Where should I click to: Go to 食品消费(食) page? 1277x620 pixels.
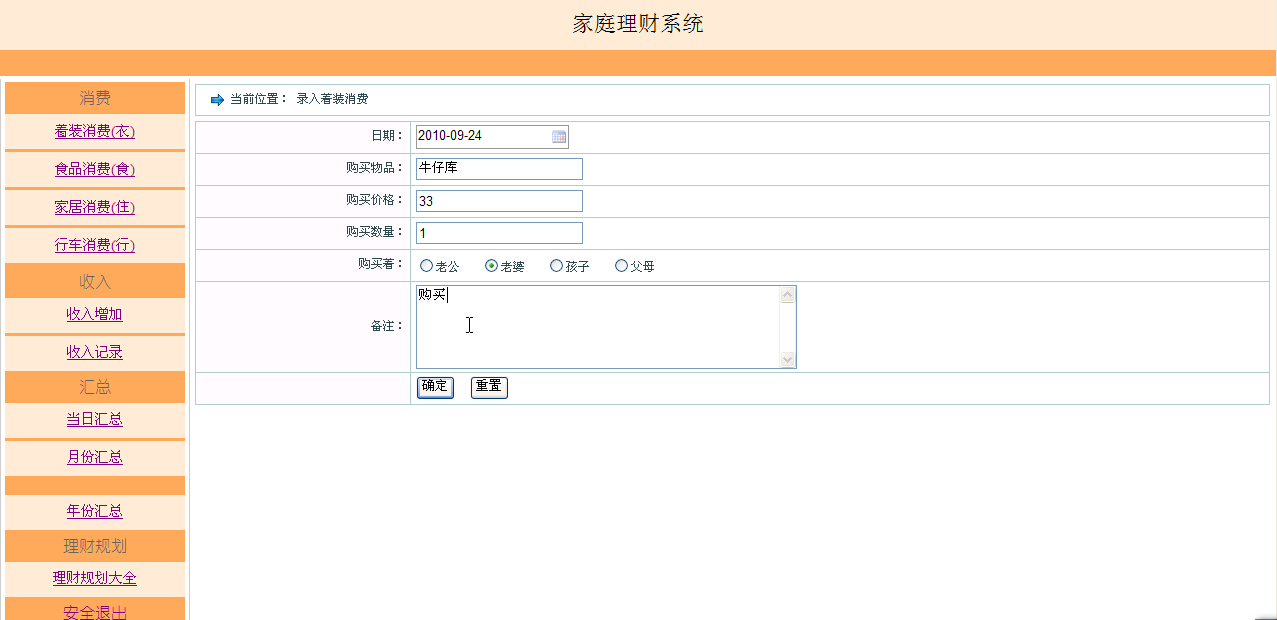(95, 169)
